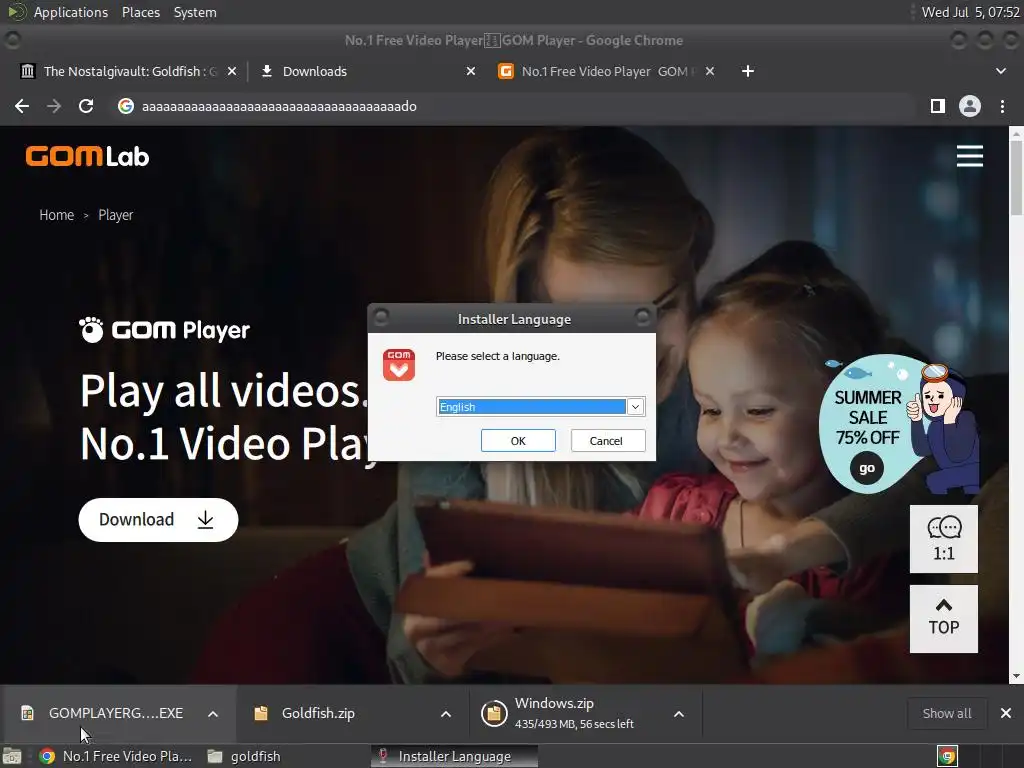This screenshot has height=768, width=1024.
Task: Open the GOM Lab hamburger menu
Action: [x=970, y=156]
